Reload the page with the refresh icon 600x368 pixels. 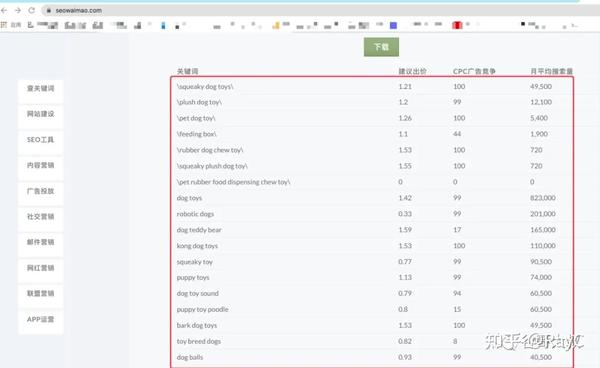(32, 10)
